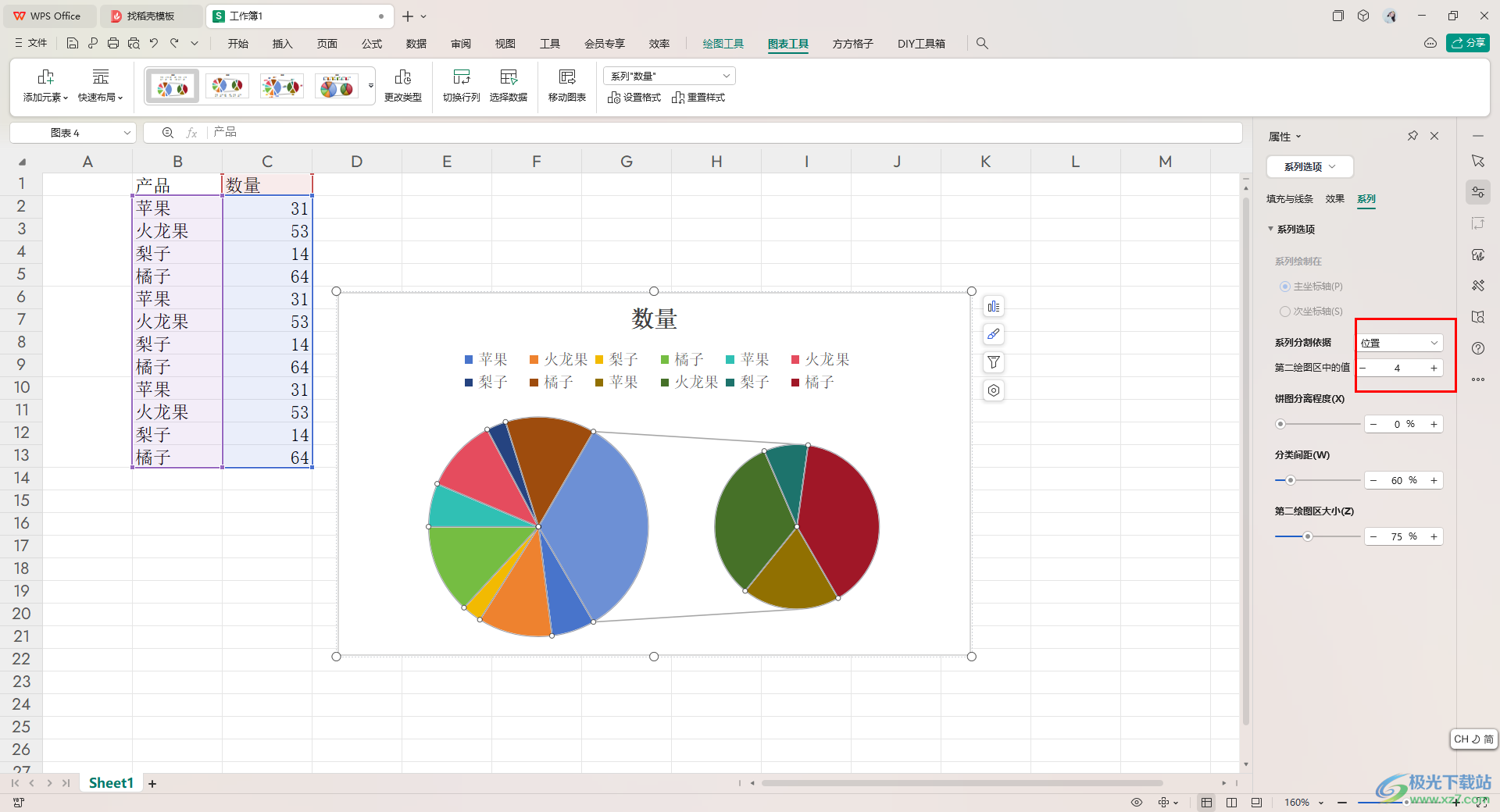Click the 分享 (Share) button
Viewport: 1500px width, 812px height.
[1468, 43]
